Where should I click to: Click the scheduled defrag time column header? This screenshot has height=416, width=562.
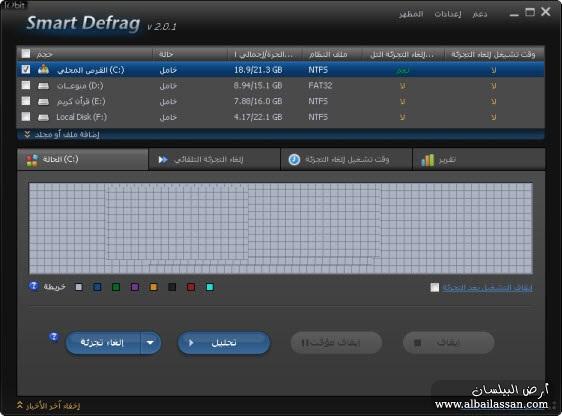[494, 54]
